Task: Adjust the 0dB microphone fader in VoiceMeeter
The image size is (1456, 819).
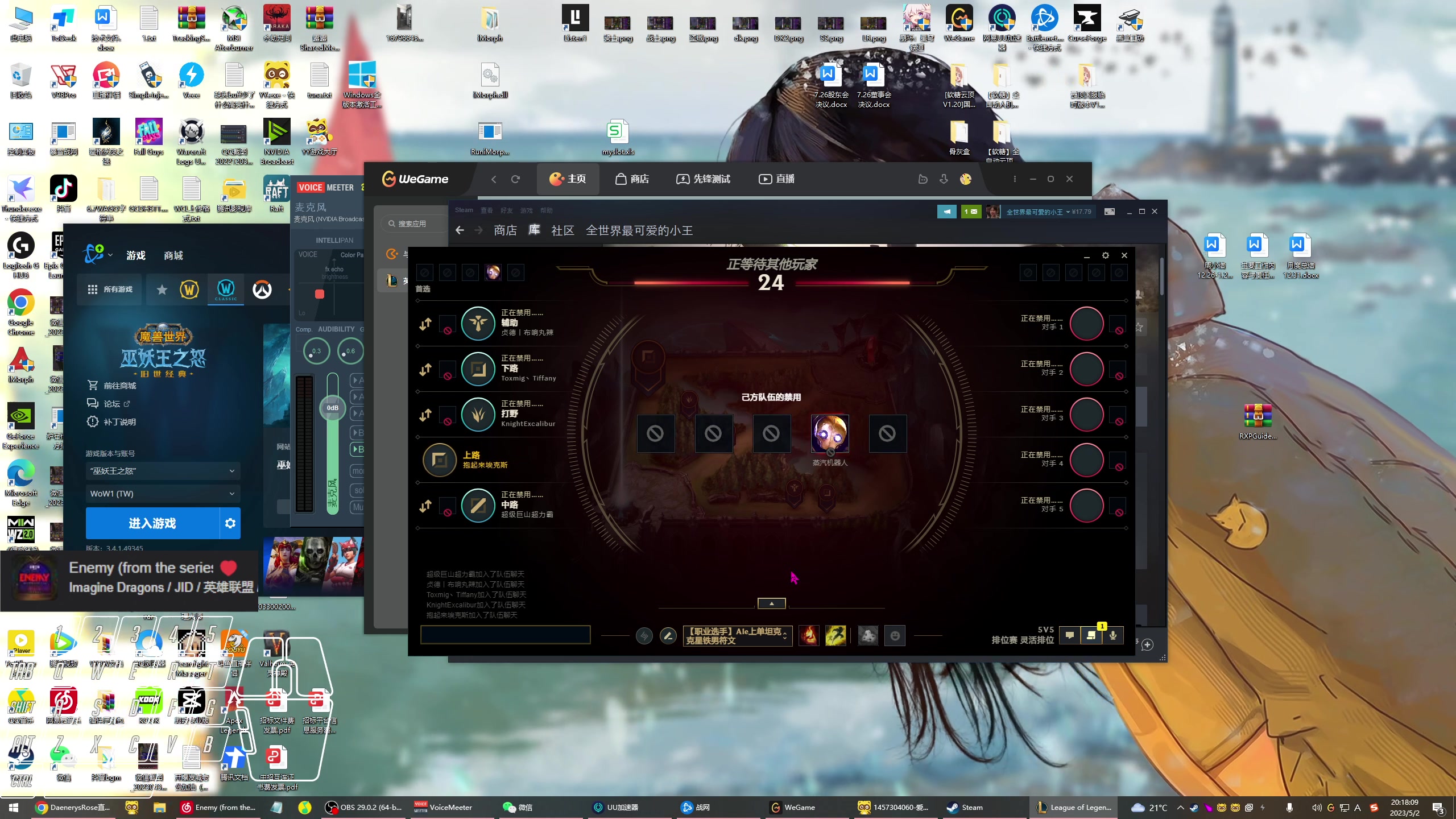Action: 333,408
